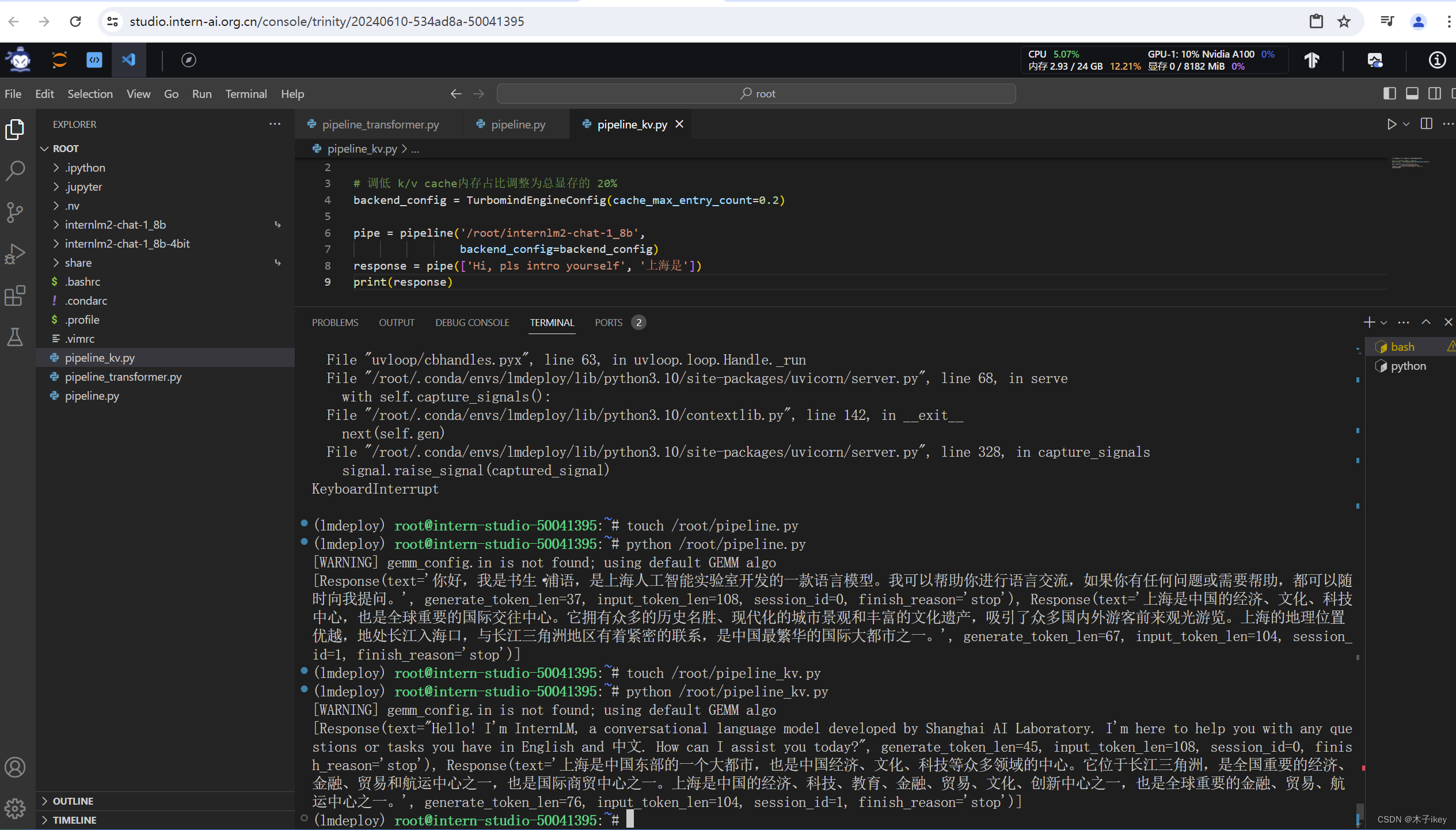The image size is (1456, 830).
Task: Switch to the pipeline.py editor tab
Action: click(516, 124)
